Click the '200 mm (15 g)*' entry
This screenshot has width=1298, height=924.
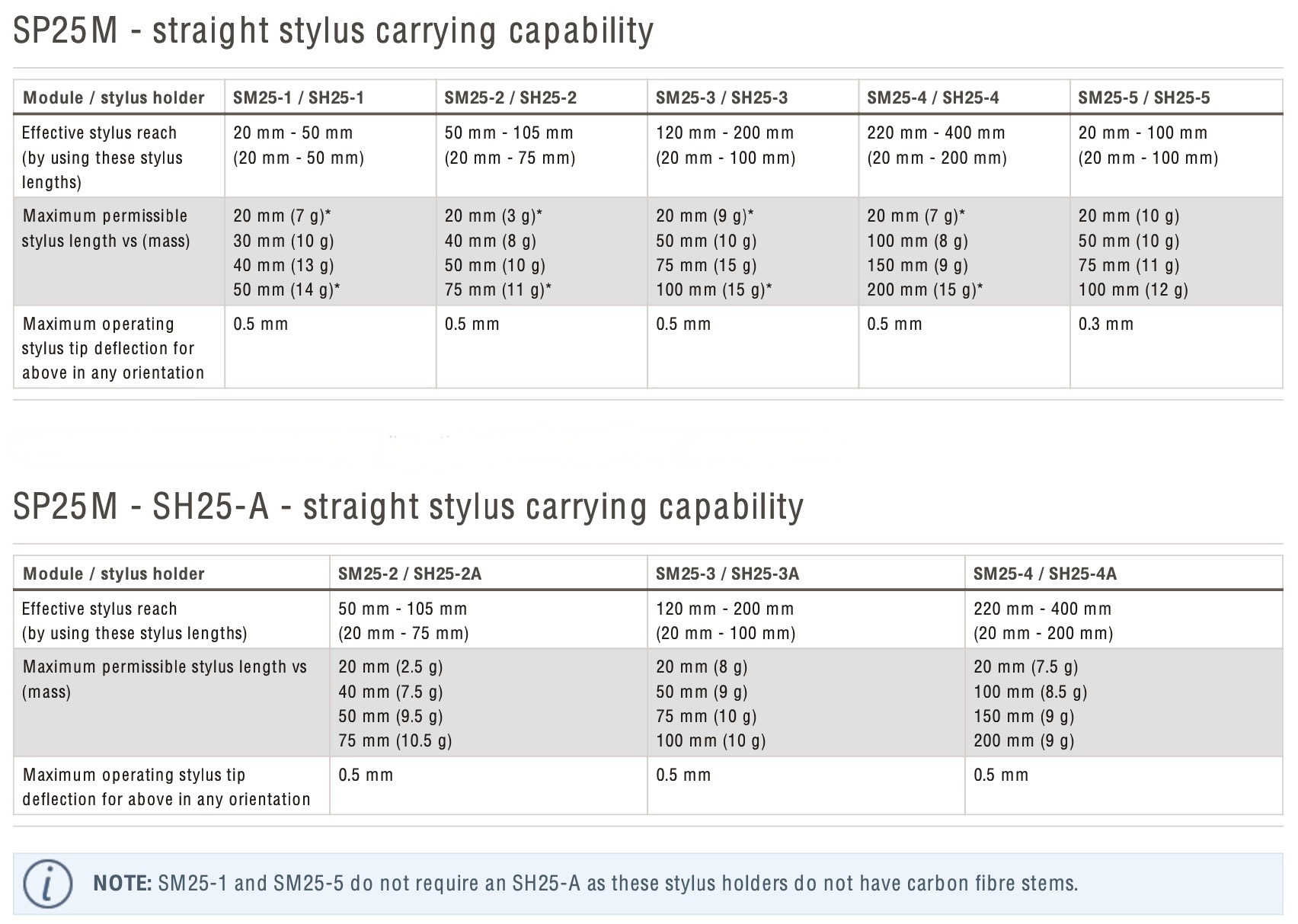pyautogui.click(x=925, y=289)
